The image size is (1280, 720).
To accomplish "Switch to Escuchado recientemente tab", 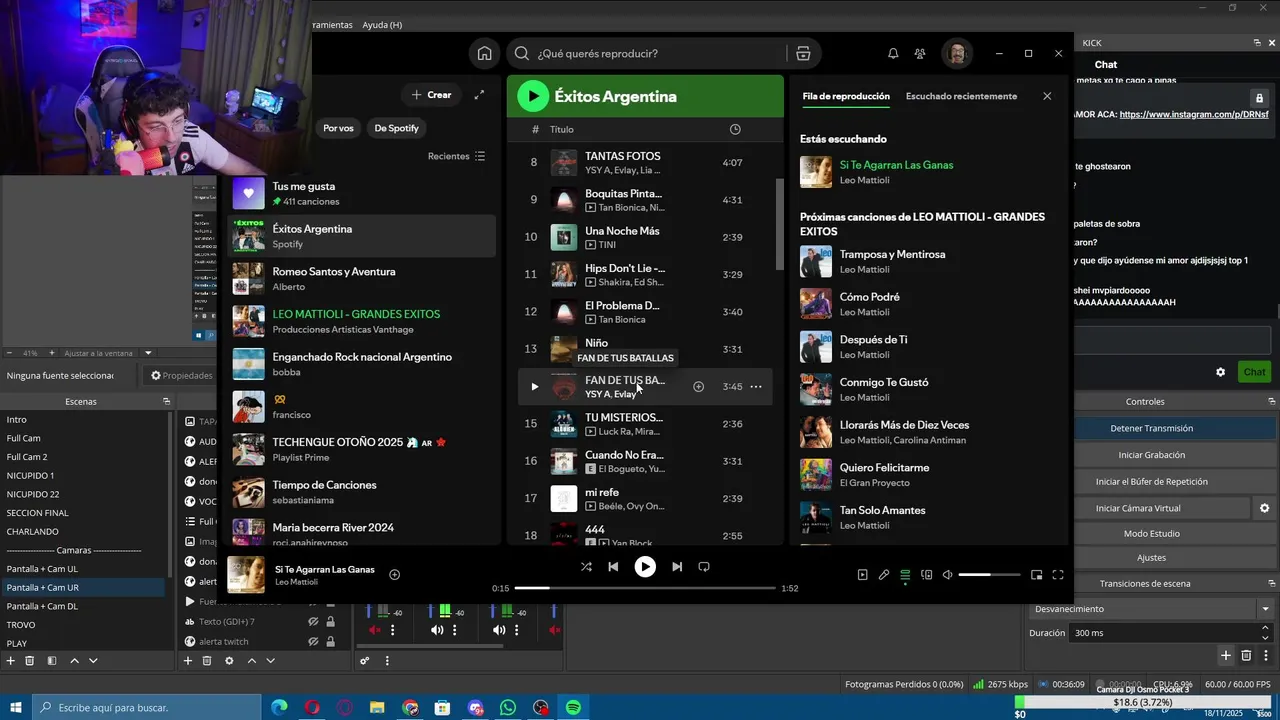I will (961, 96).
